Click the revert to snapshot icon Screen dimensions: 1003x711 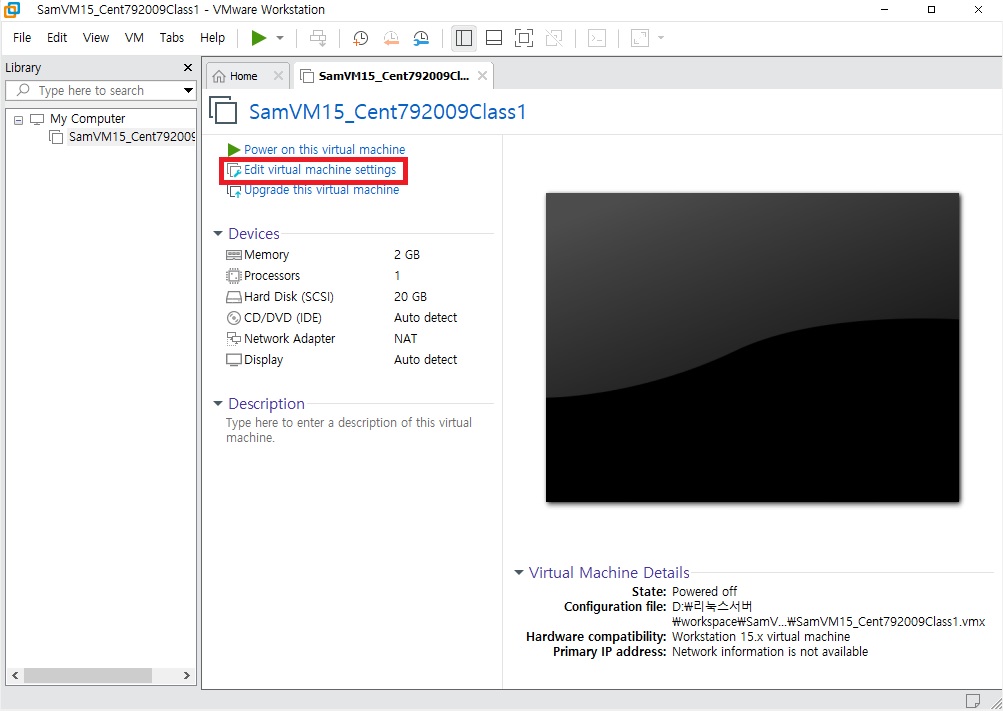(391, 38)
